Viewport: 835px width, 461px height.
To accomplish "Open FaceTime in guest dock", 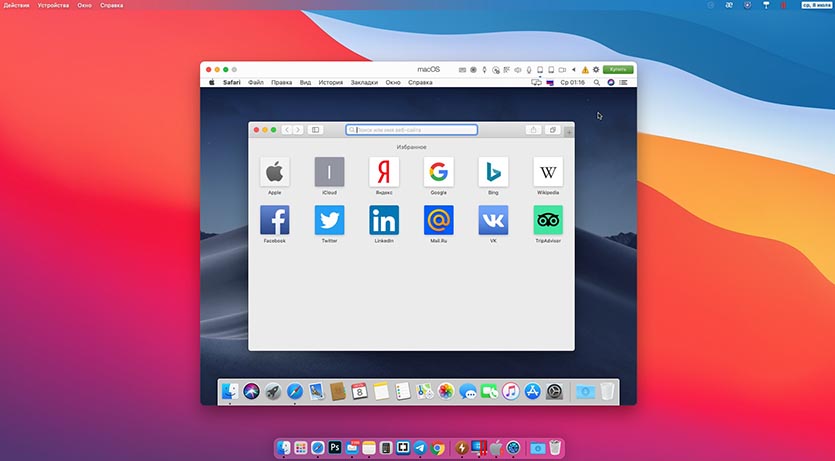I will click(489, 391).
